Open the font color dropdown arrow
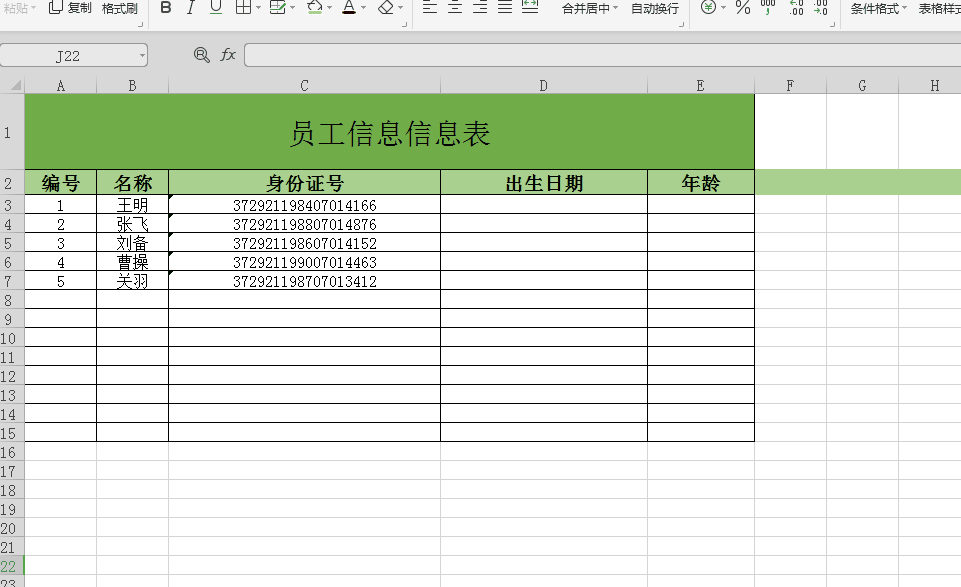The height and width of the screenshot is (587, 961). (363, 8)
